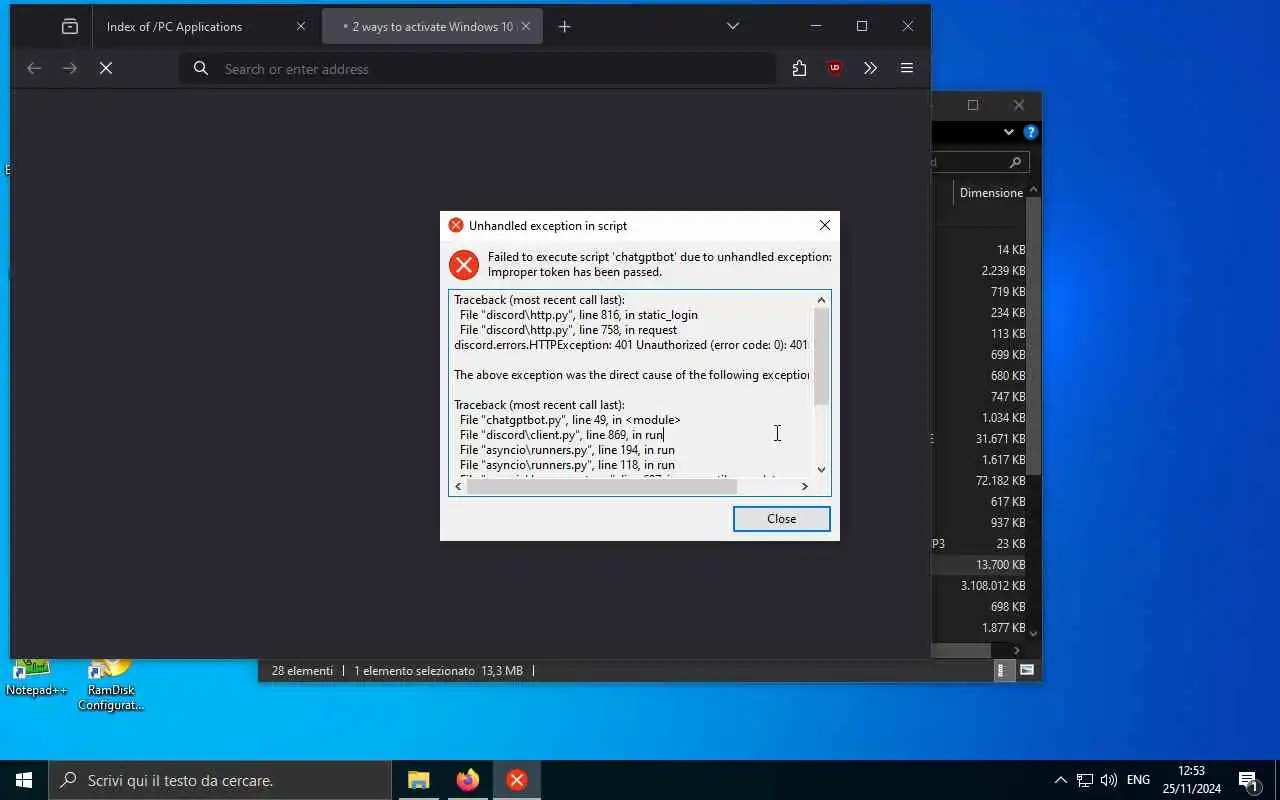Select the 2 ways to activate Windows 10 tab

tap(432, 27)
